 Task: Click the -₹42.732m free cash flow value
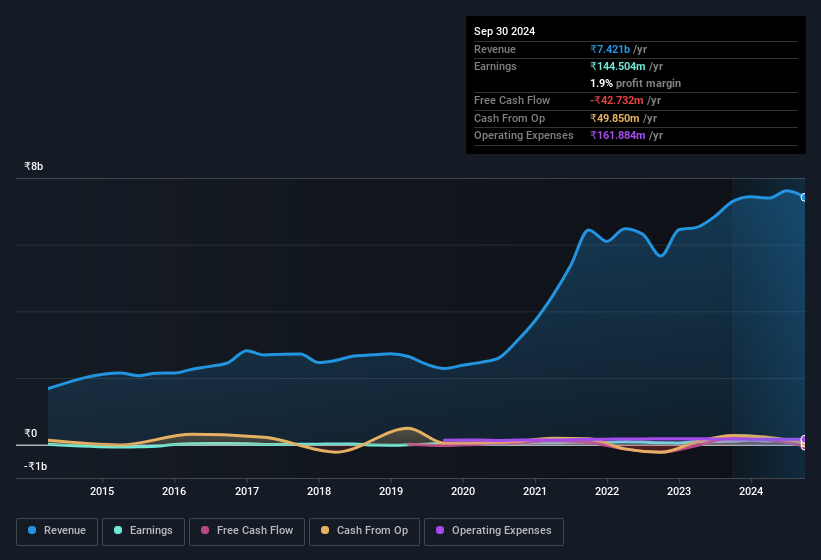tap(617, 100)
